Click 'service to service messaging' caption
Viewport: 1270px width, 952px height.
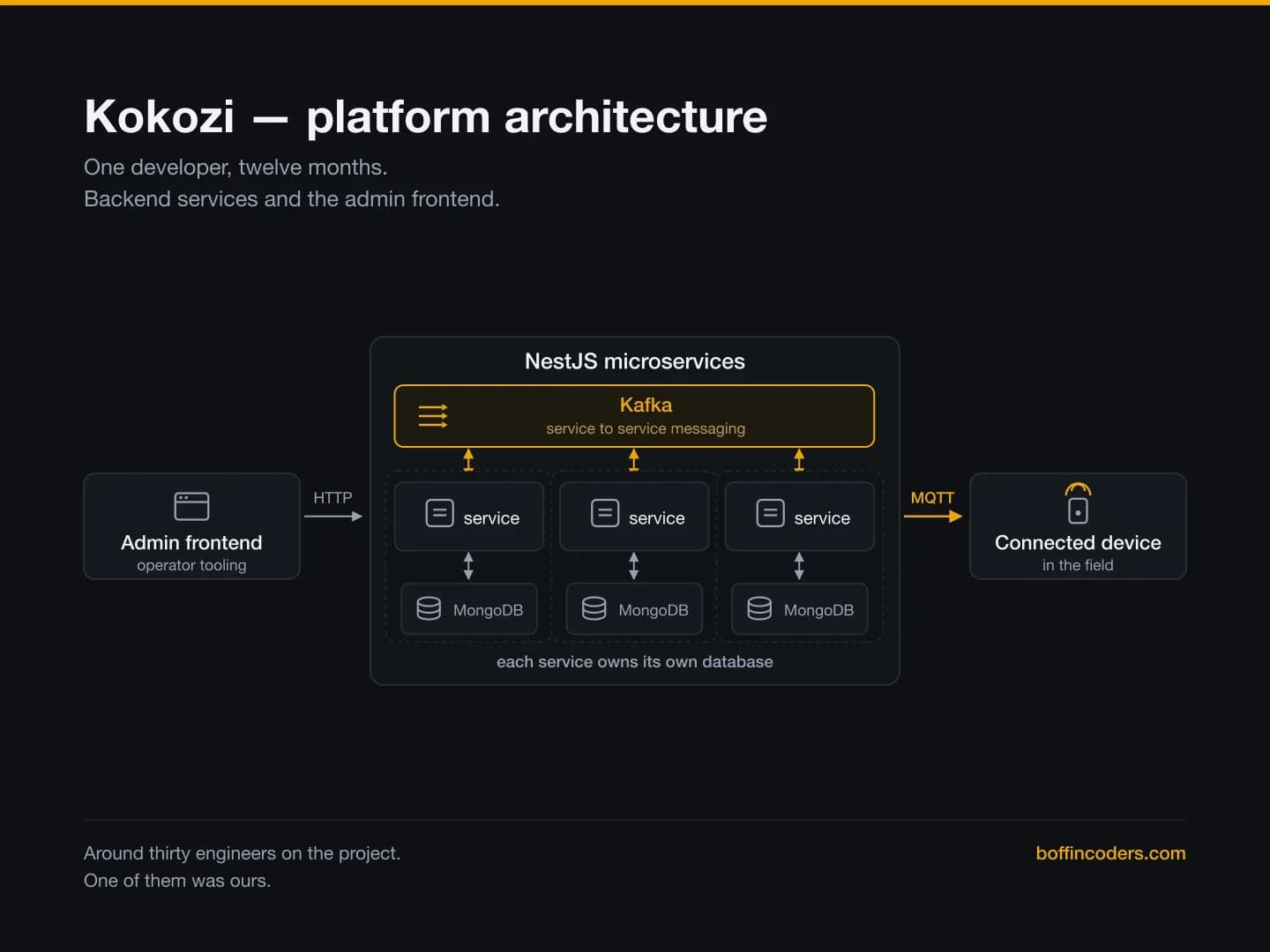pos(646,428)
